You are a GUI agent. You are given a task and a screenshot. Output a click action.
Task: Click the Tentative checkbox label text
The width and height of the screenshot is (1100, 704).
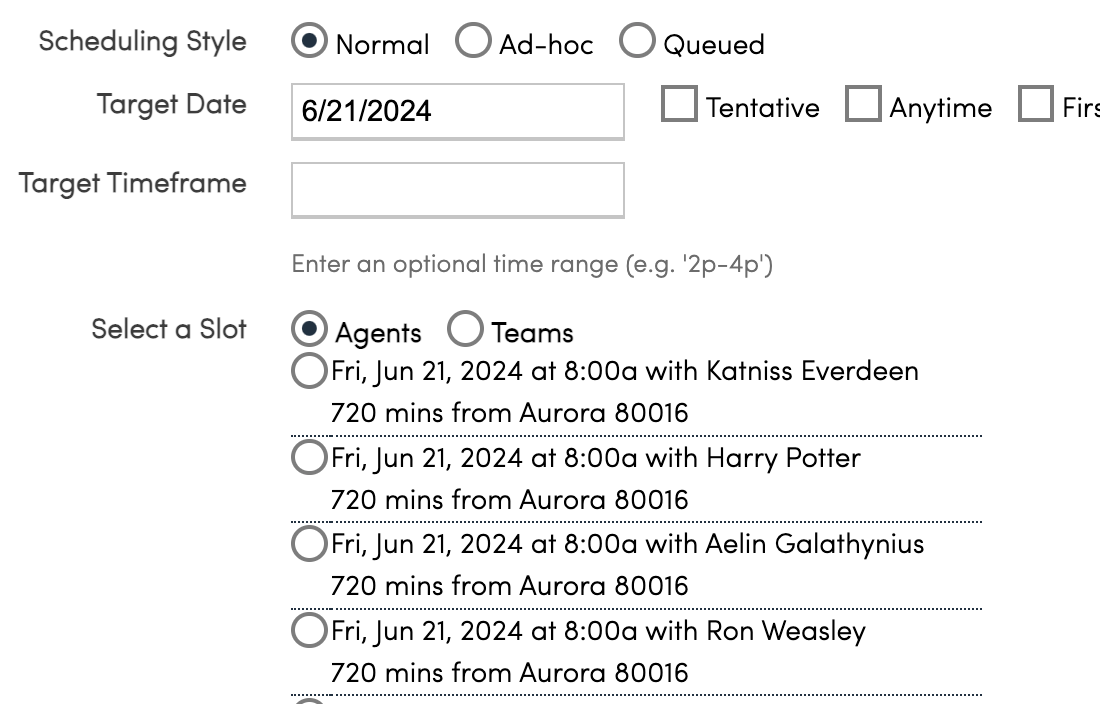click(x=762, y=108)
